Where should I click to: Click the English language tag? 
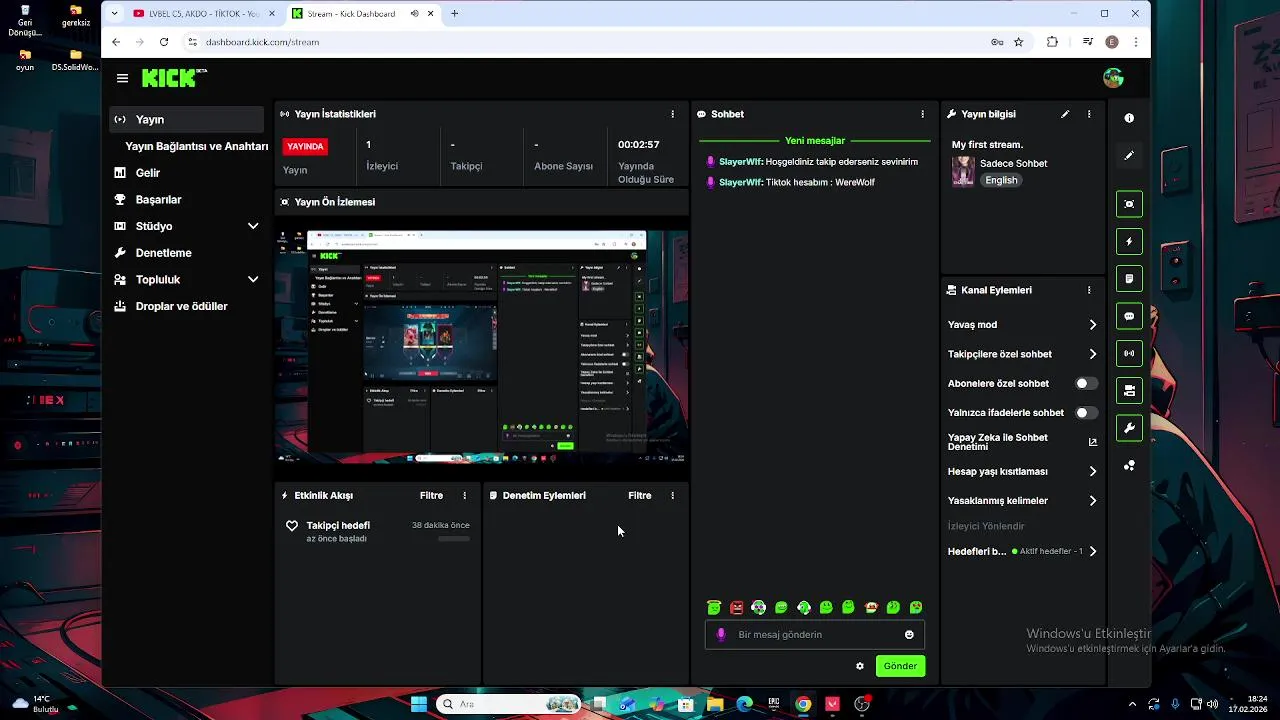[1001, 180]
